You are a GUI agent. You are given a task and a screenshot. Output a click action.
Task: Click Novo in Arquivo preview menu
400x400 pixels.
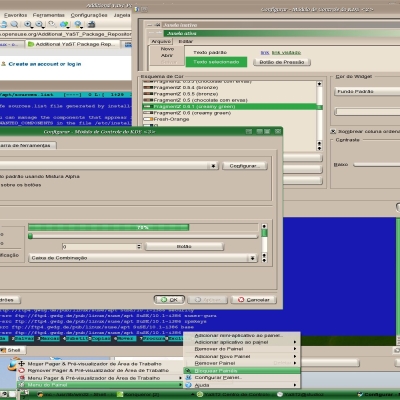pyautogui.click(x=167, y=49)
